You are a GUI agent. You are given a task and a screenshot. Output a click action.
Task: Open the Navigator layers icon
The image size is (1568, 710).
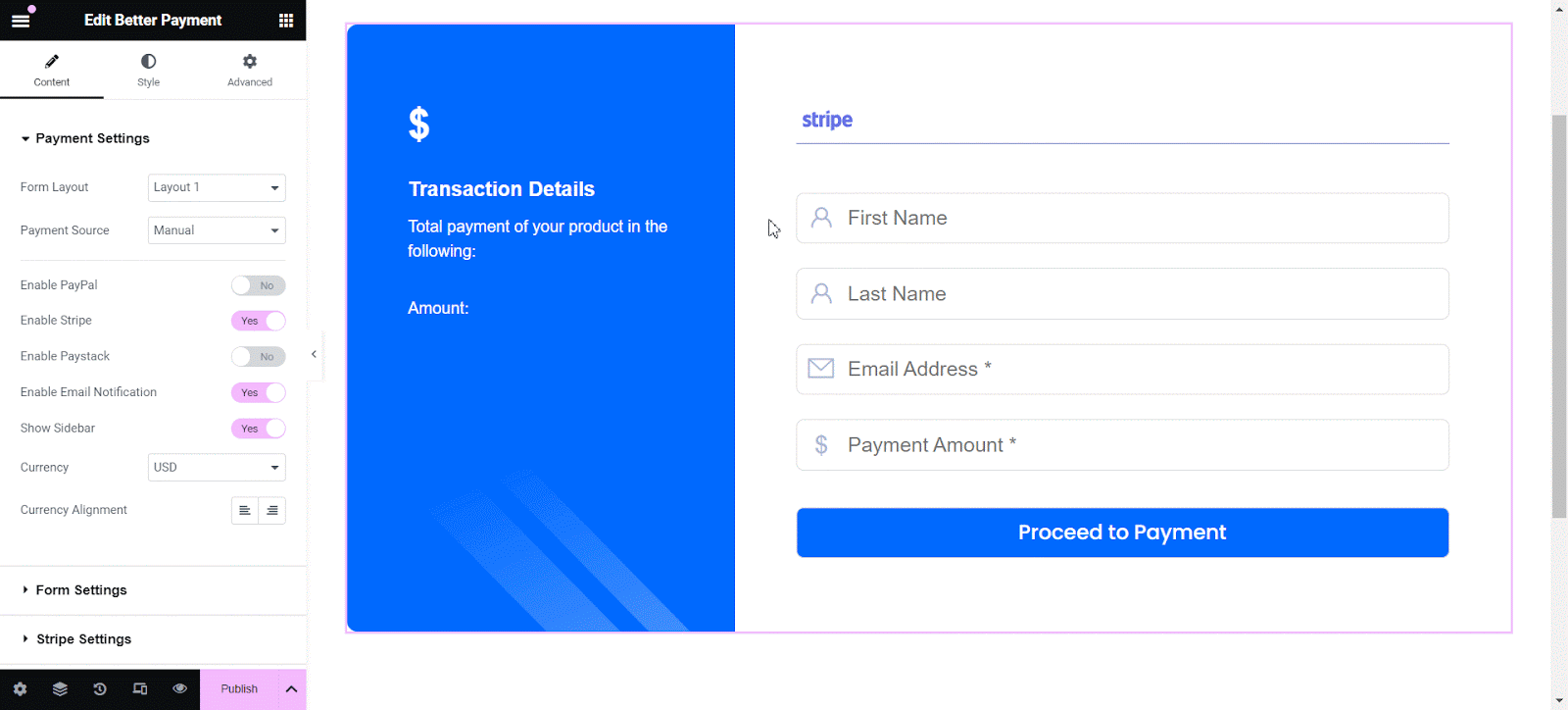(x=60, y=688)
